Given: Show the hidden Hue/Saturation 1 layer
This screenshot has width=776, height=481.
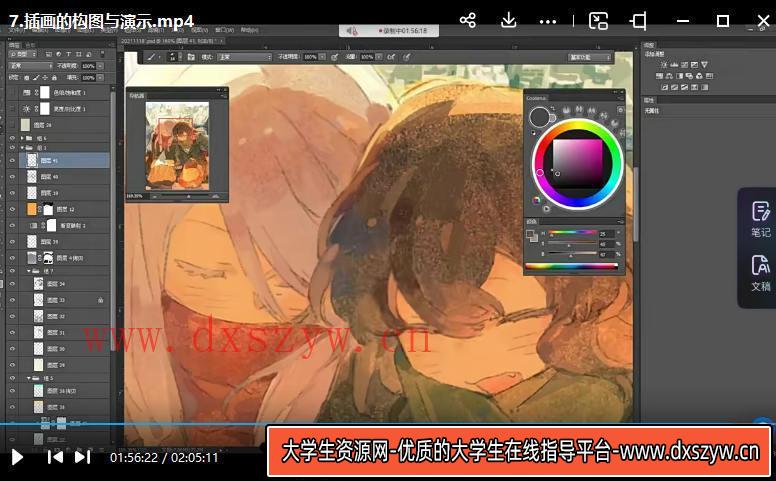Looking at the screenshot, I should coord(12,93).
